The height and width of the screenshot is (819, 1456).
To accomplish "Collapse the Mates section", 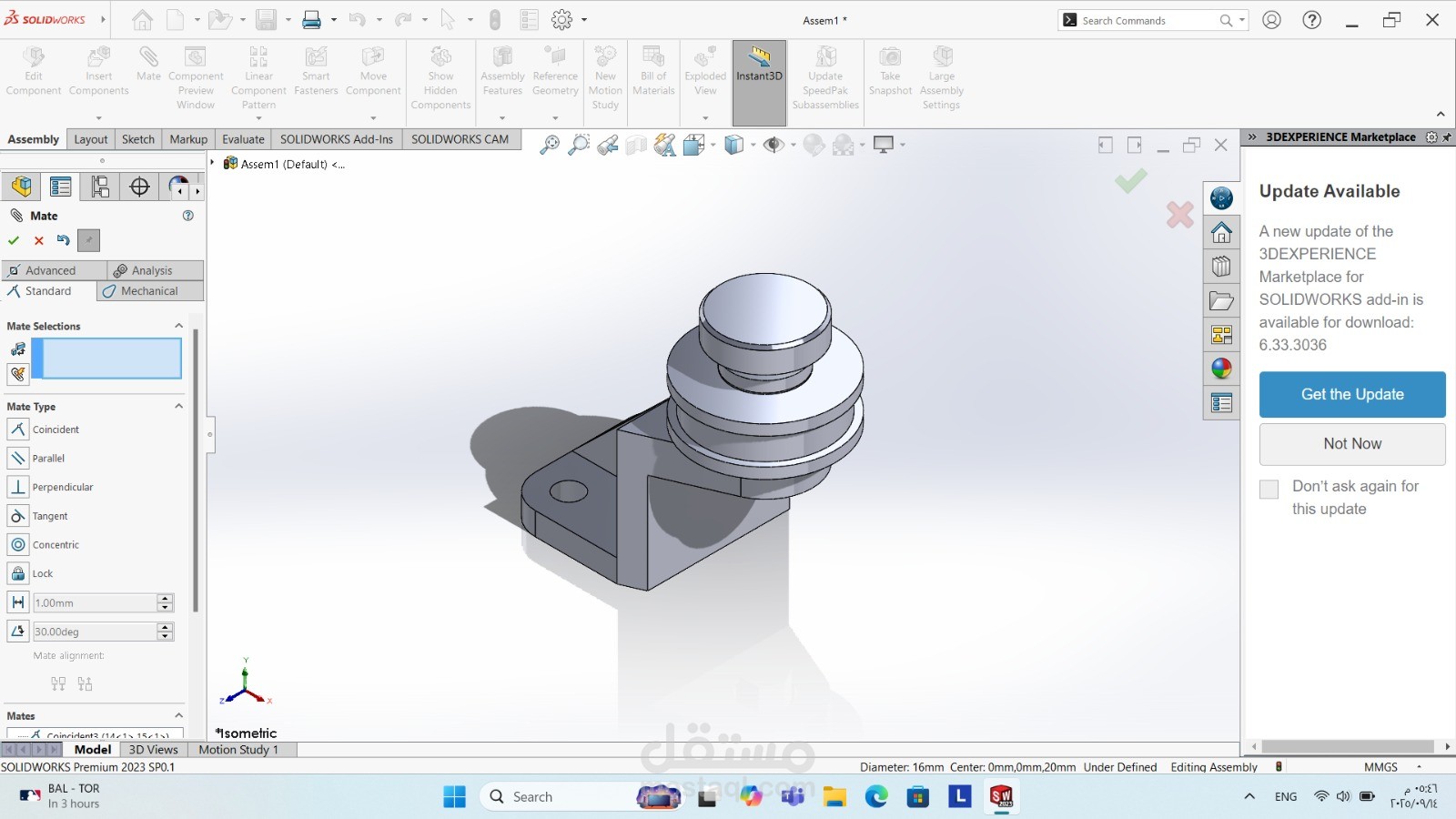I will [x=178, y=715].
